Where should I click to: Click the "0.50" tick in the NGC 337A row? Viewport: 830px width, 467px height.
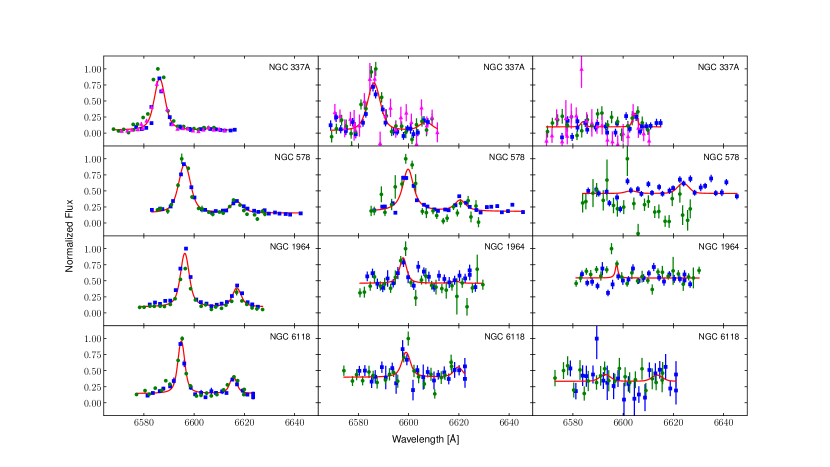(93, 101)
